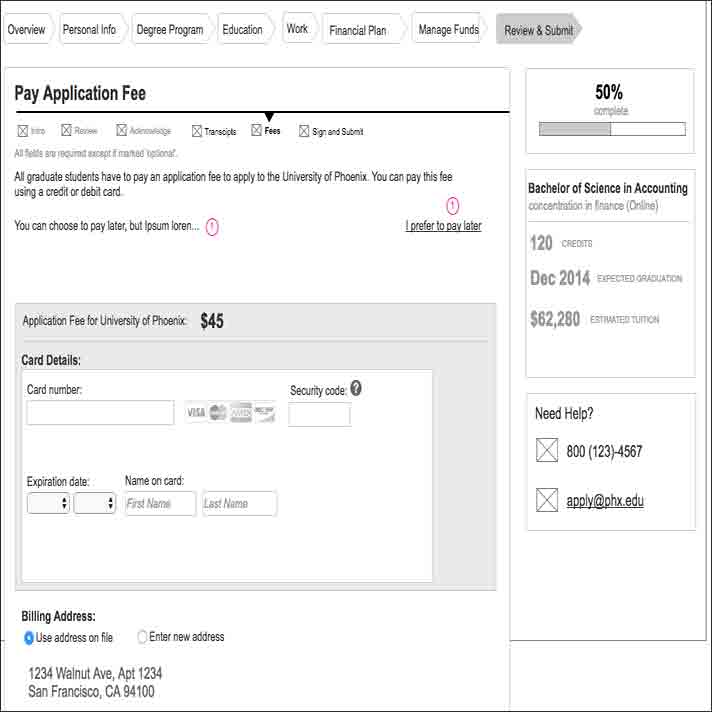Click the Last Name on card field

pyautogui.click(x=239, y=503)
